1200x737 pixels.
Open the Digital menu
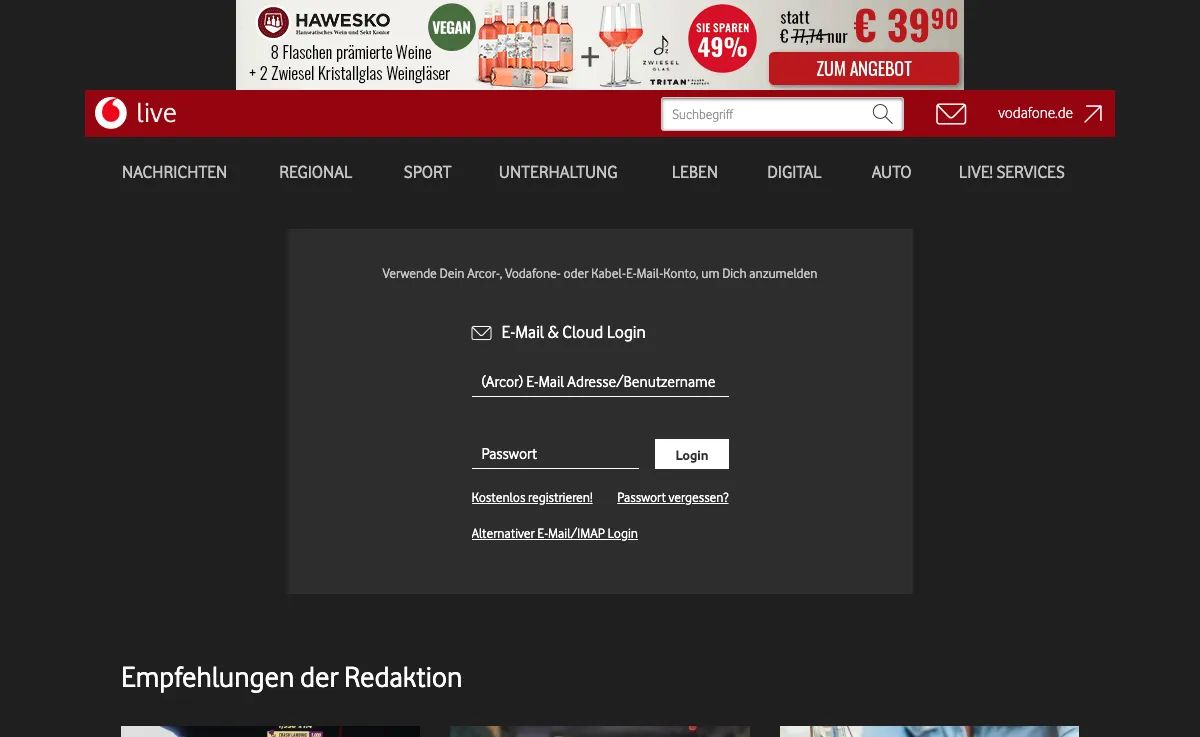tap(794, 172)
